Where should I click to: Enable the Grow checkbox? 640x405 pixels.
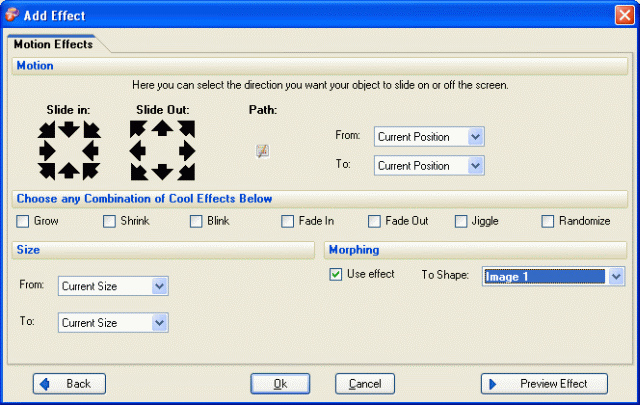point(22,222)
